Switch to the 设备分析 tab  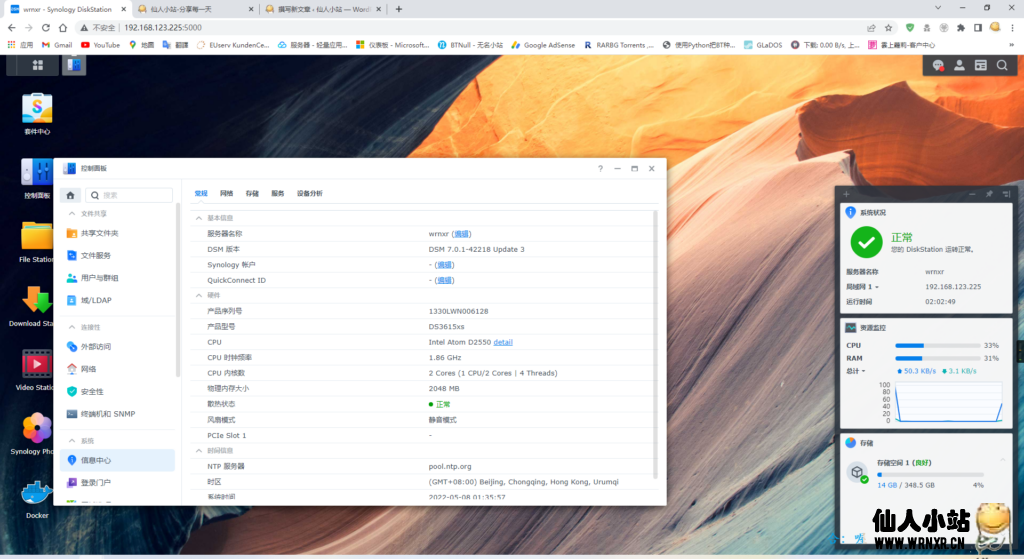[x=310, y=193]
